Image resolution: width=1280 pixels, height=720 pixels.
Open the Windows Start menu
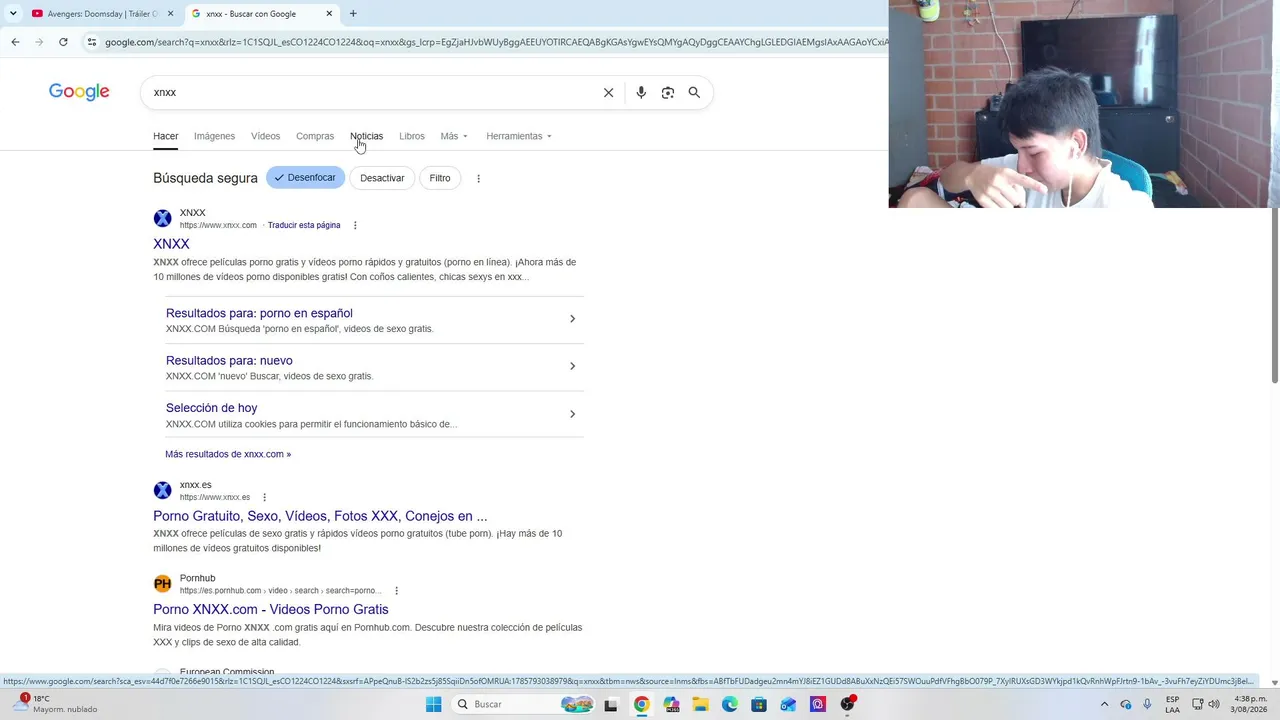pyautogui.click(x=434, y=704)
